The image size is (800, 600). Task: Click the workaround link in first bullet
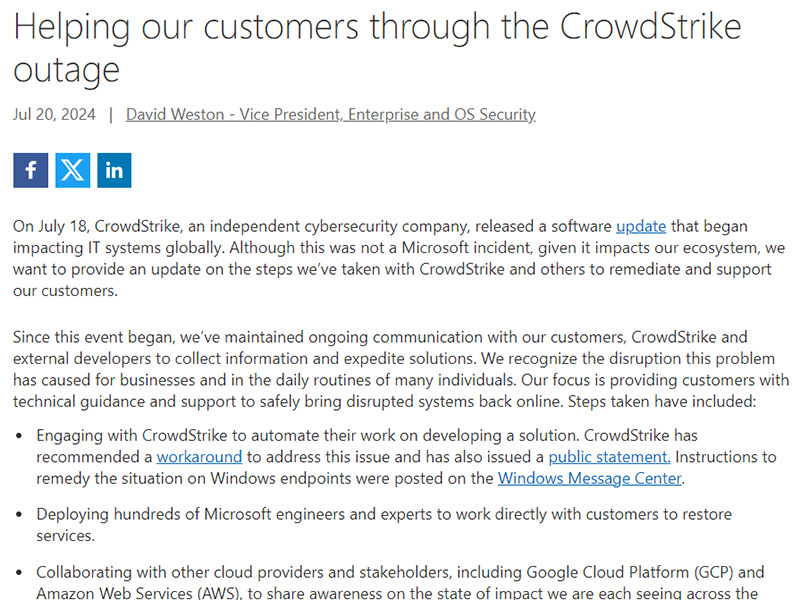199,457
